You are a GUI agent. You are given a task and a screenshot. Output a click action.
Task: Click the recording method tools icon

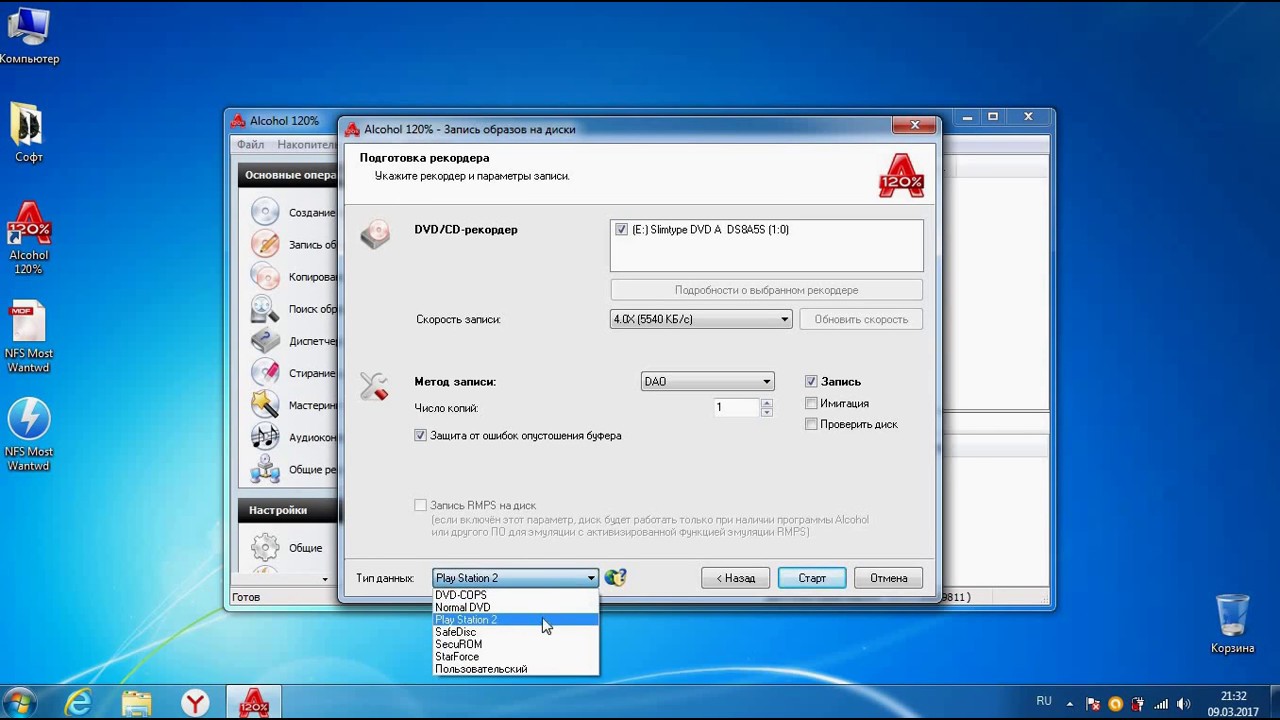click(x=374, y=386)
